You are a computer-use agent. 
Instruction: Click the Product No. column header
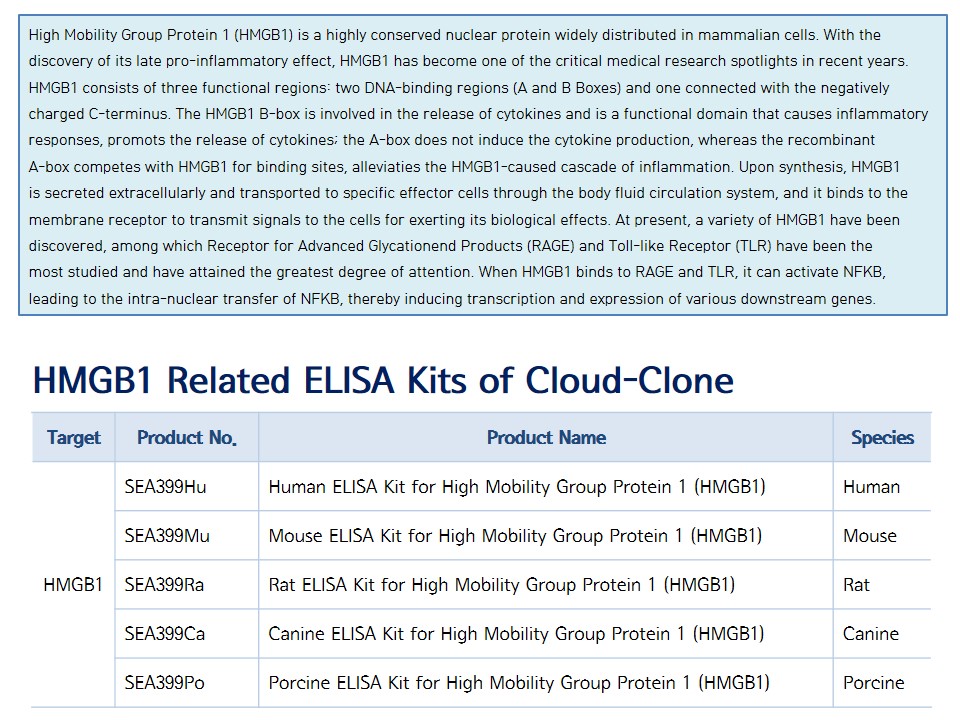point(186,437)
